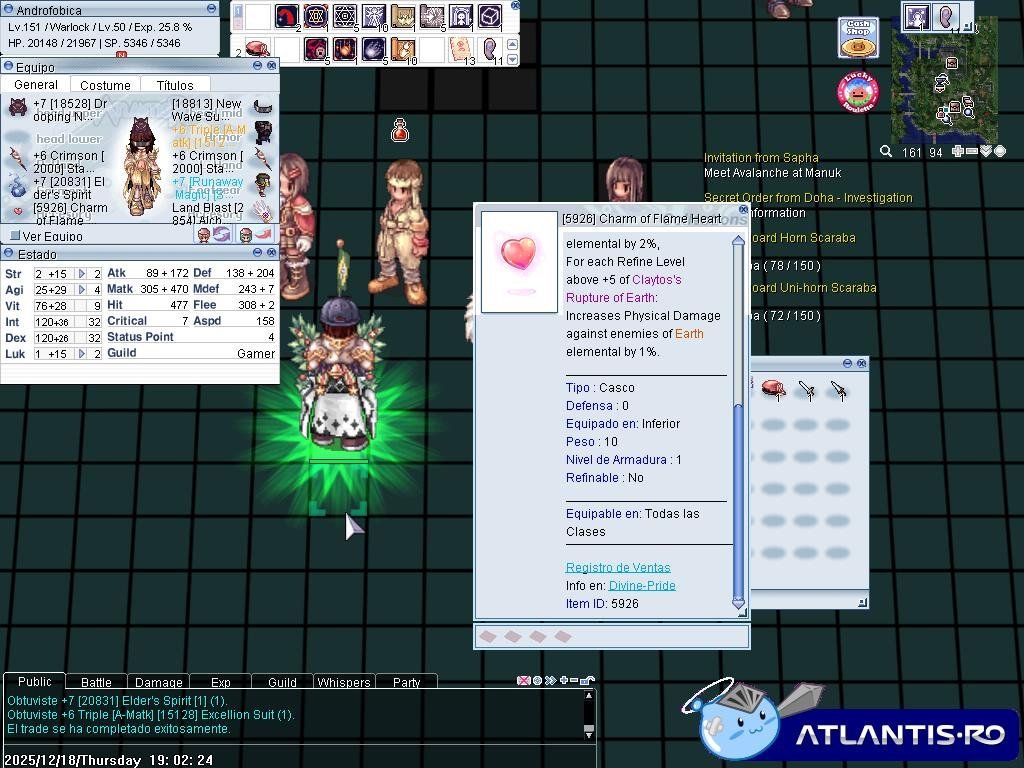Click the swap equipment arrows icon
This screenshot has height=768, width=1024.
click(x=222, y=234)
